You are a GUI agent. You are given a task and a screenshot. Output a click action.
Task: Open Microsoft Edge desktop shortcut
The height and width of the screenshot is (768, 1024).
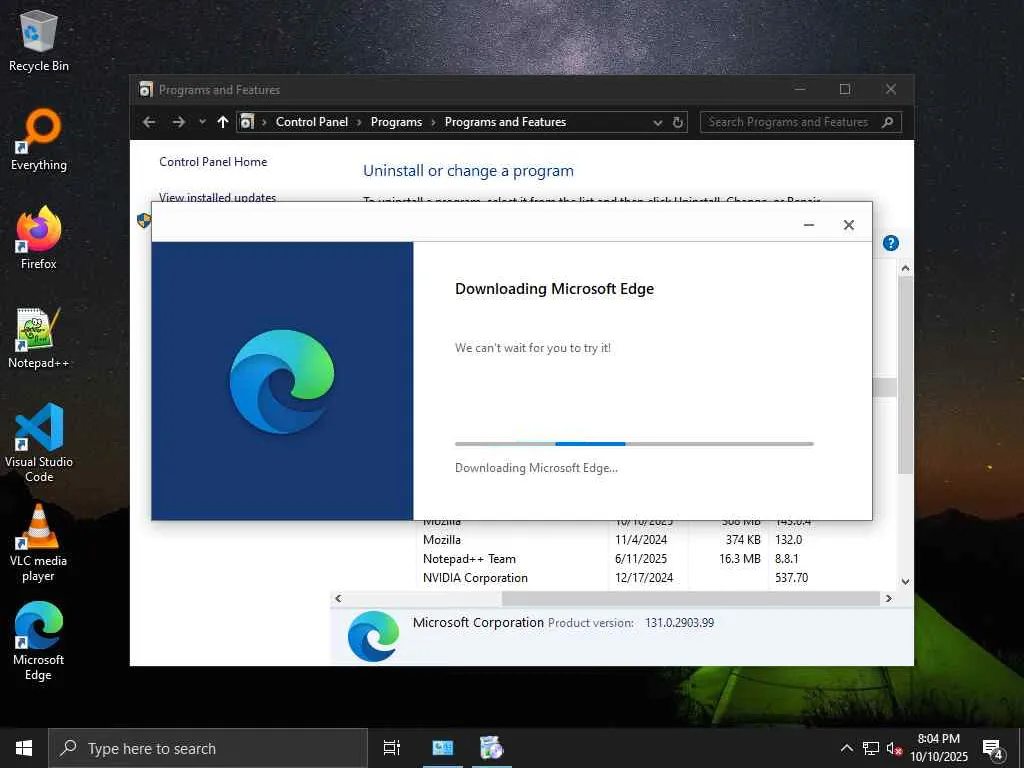[x=39, y=641]
